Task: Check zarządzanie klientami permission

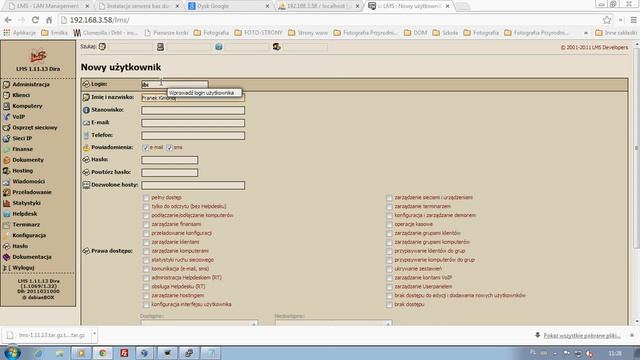Action: (146, 242)
